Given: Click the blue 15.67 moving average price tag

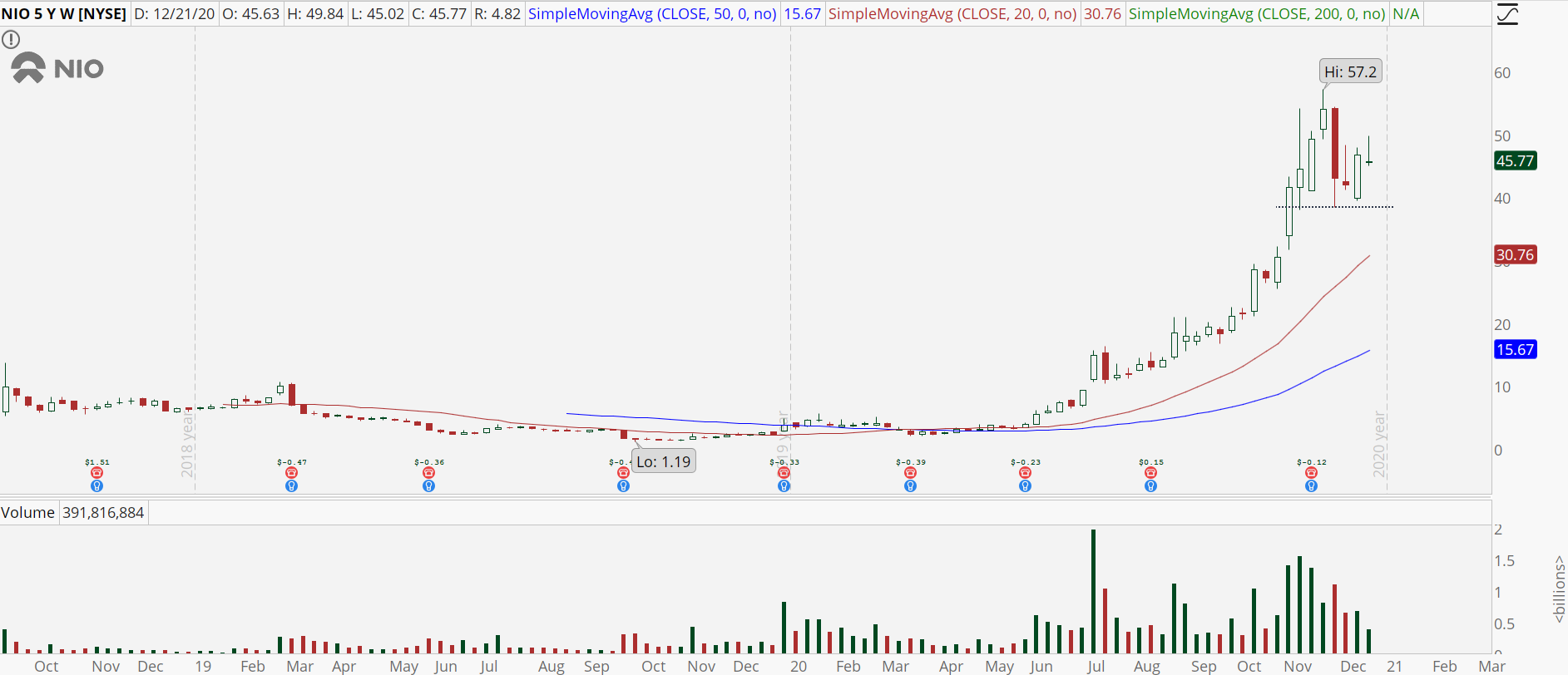Looking at the screenshot, I should pos(1515,349).
